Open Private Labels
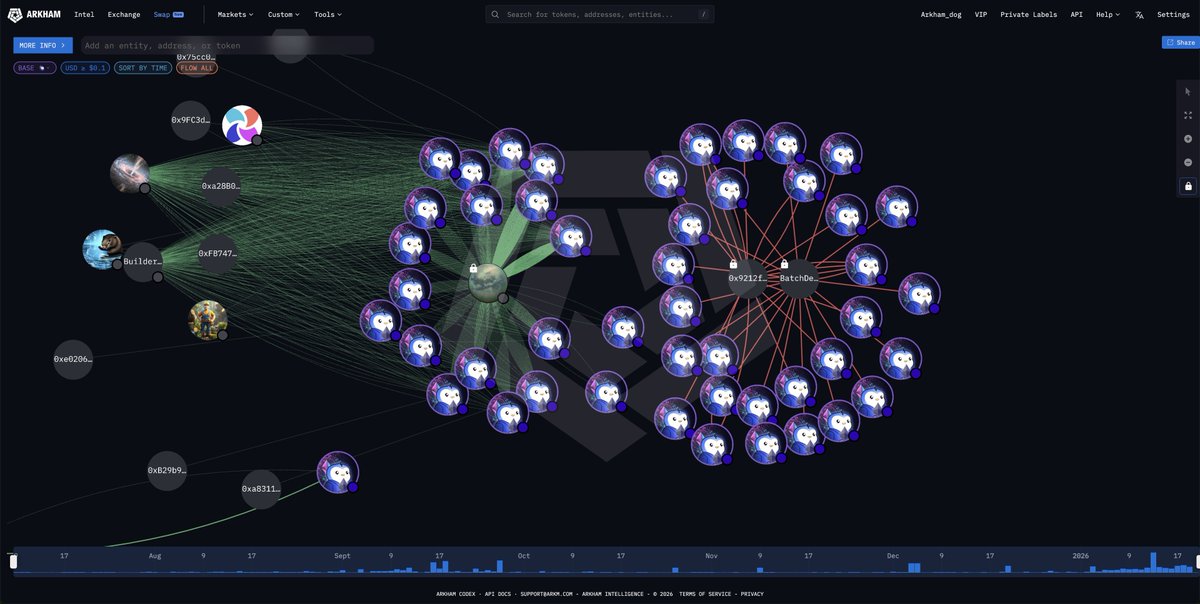Viewport: 1200px width, 604px height. (1028, 15)
